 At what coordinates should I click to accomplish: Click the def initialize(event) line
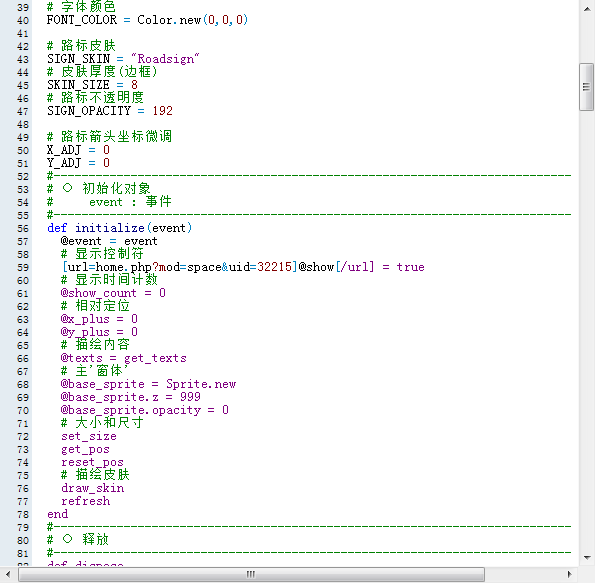(x=120, y=228)
